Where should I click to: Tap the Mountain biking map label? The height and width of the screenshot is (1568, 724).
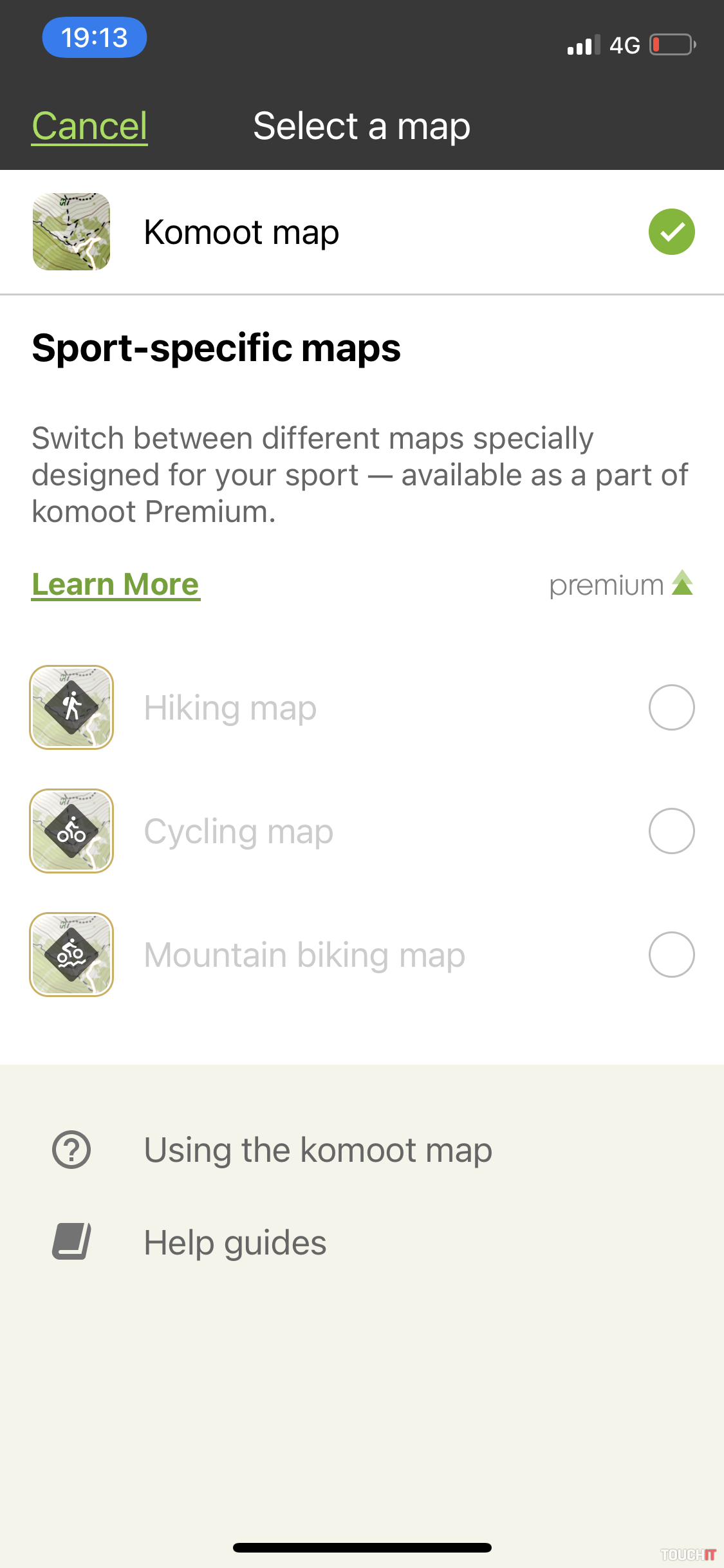(304, 955)
